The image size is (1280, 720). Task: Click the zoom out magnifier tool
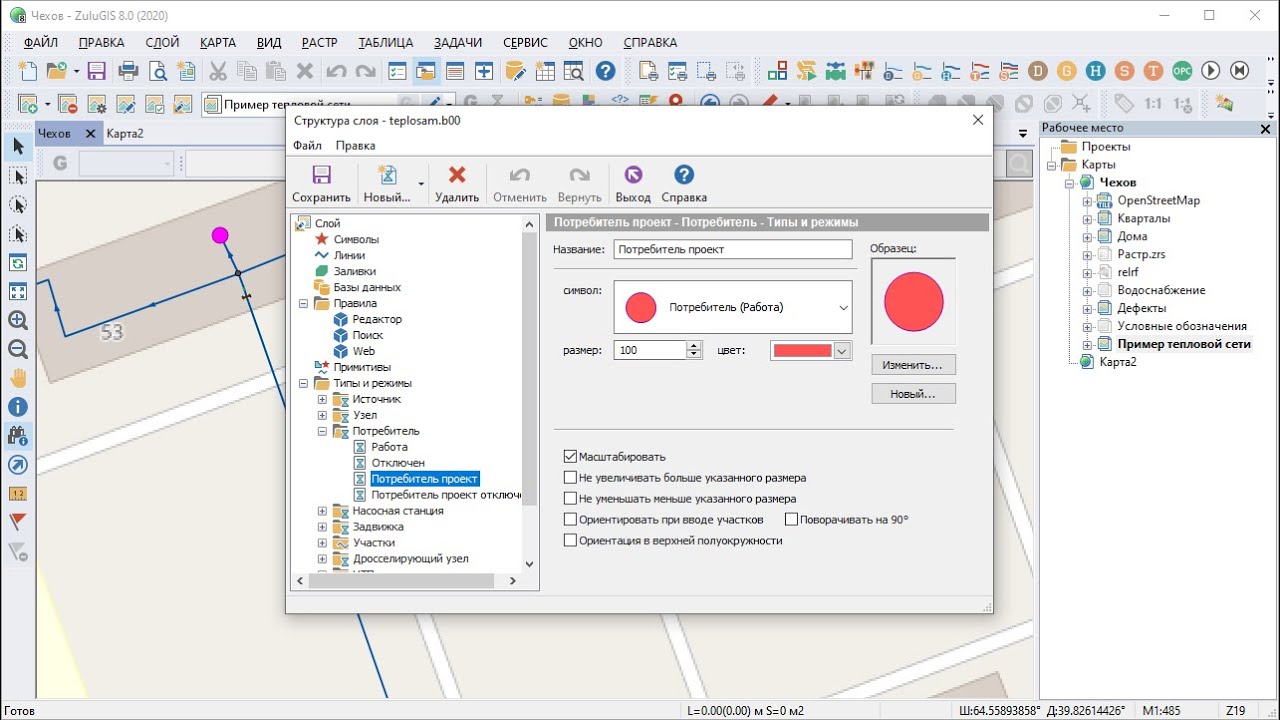(x=18, y=350)
